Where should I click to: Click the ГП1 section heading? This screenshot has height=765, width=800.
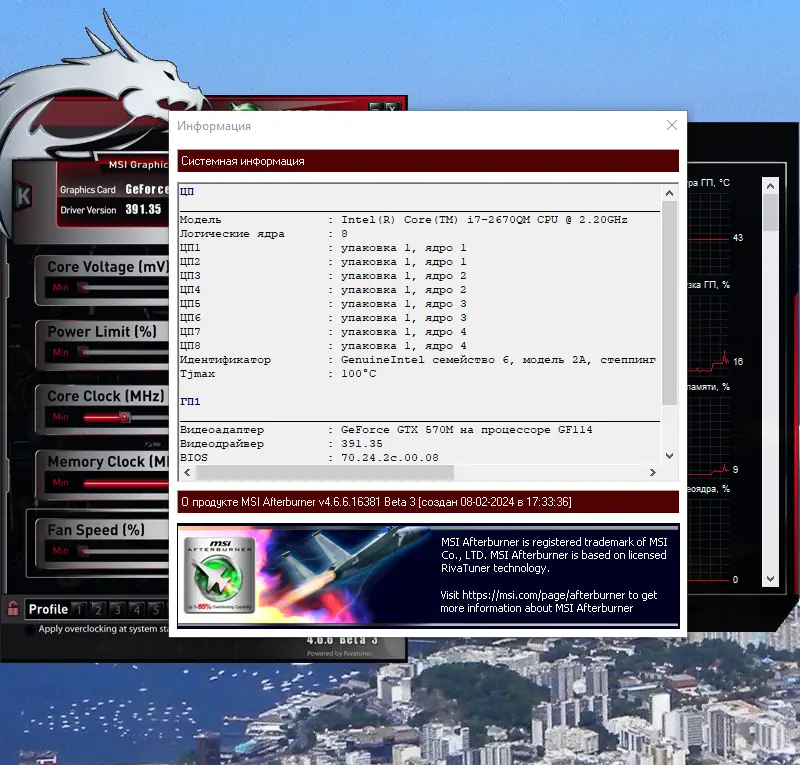coord(190,402)
